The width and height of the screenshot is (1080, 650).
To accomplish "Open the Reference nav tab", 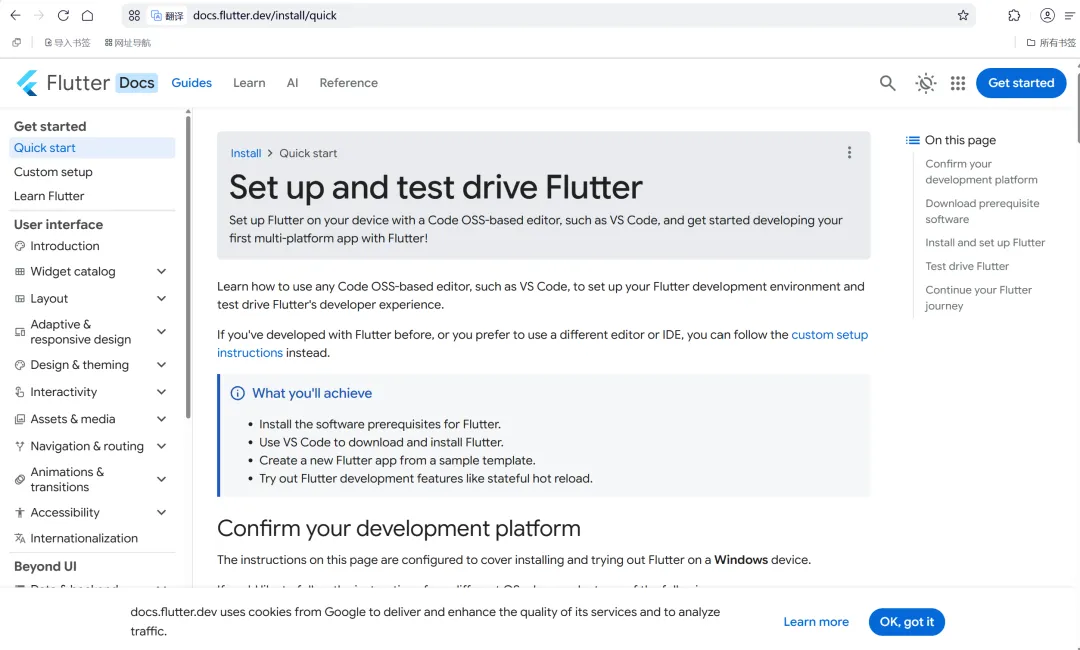I will 349,83.
